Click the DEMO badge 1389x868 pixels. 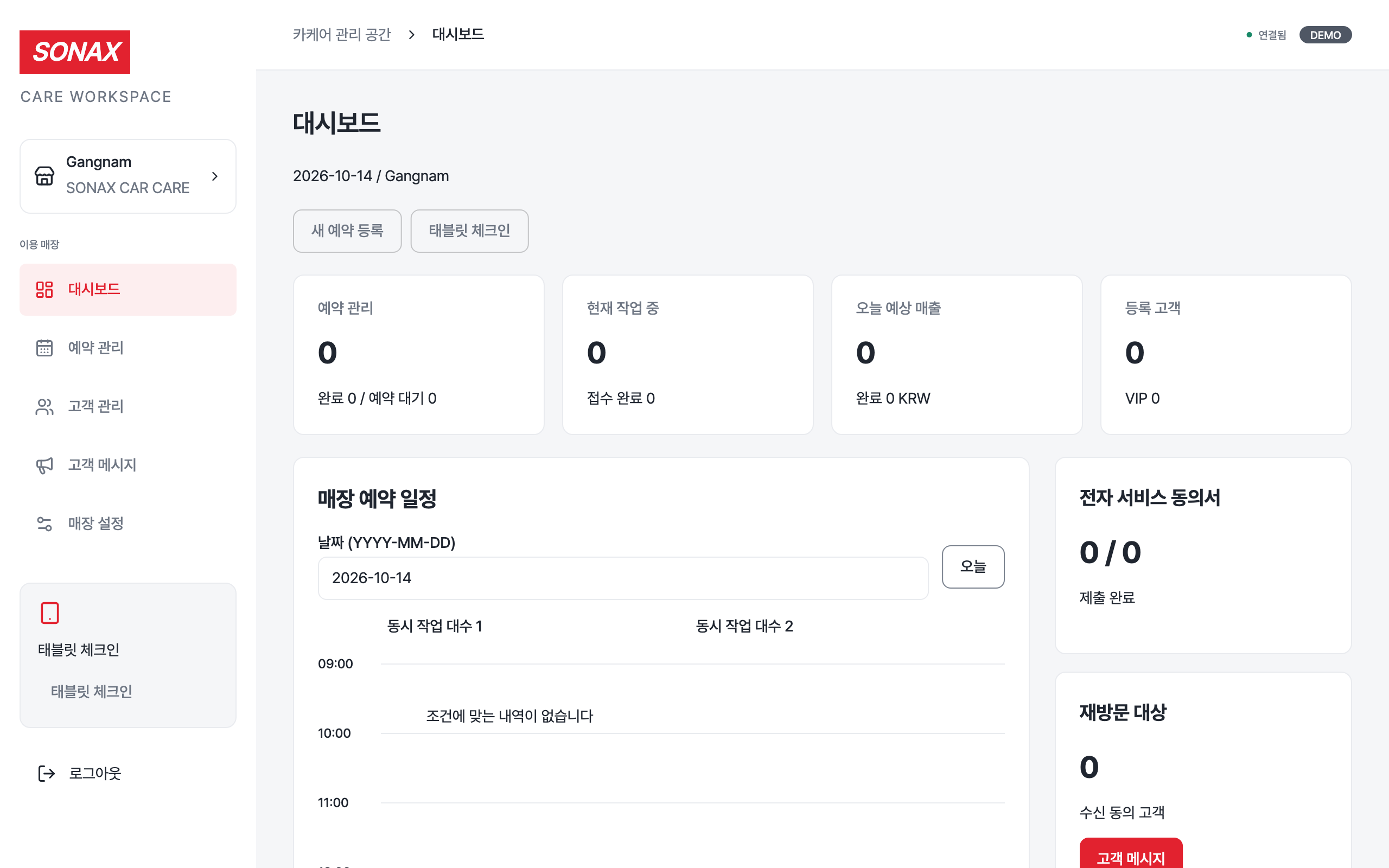point(1326,35)
